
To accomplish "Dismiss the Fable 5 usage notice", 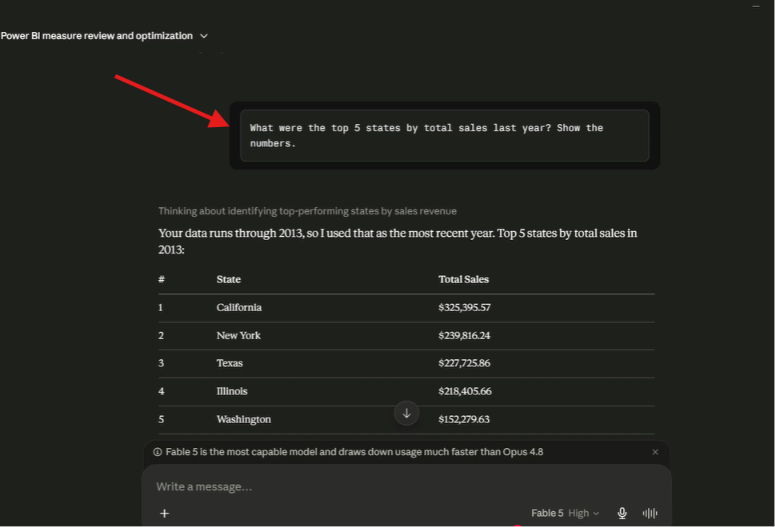I will (655, 452).
